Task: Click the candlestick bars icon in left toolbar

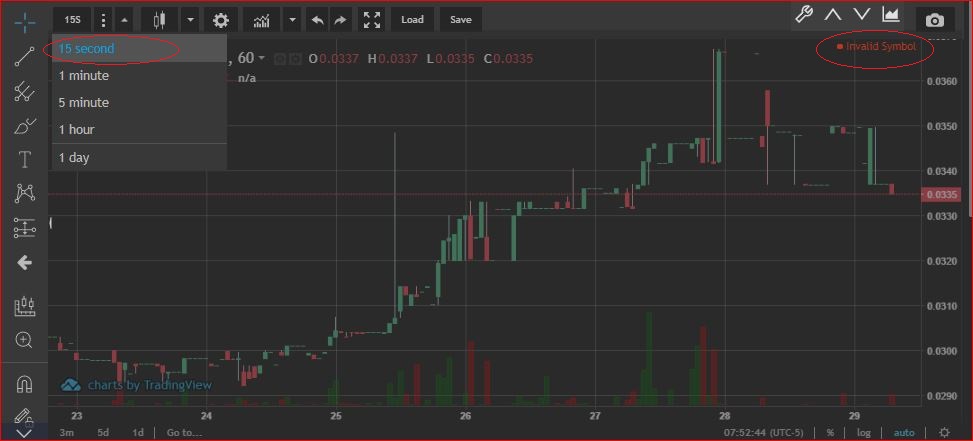Action: (24, 305)
